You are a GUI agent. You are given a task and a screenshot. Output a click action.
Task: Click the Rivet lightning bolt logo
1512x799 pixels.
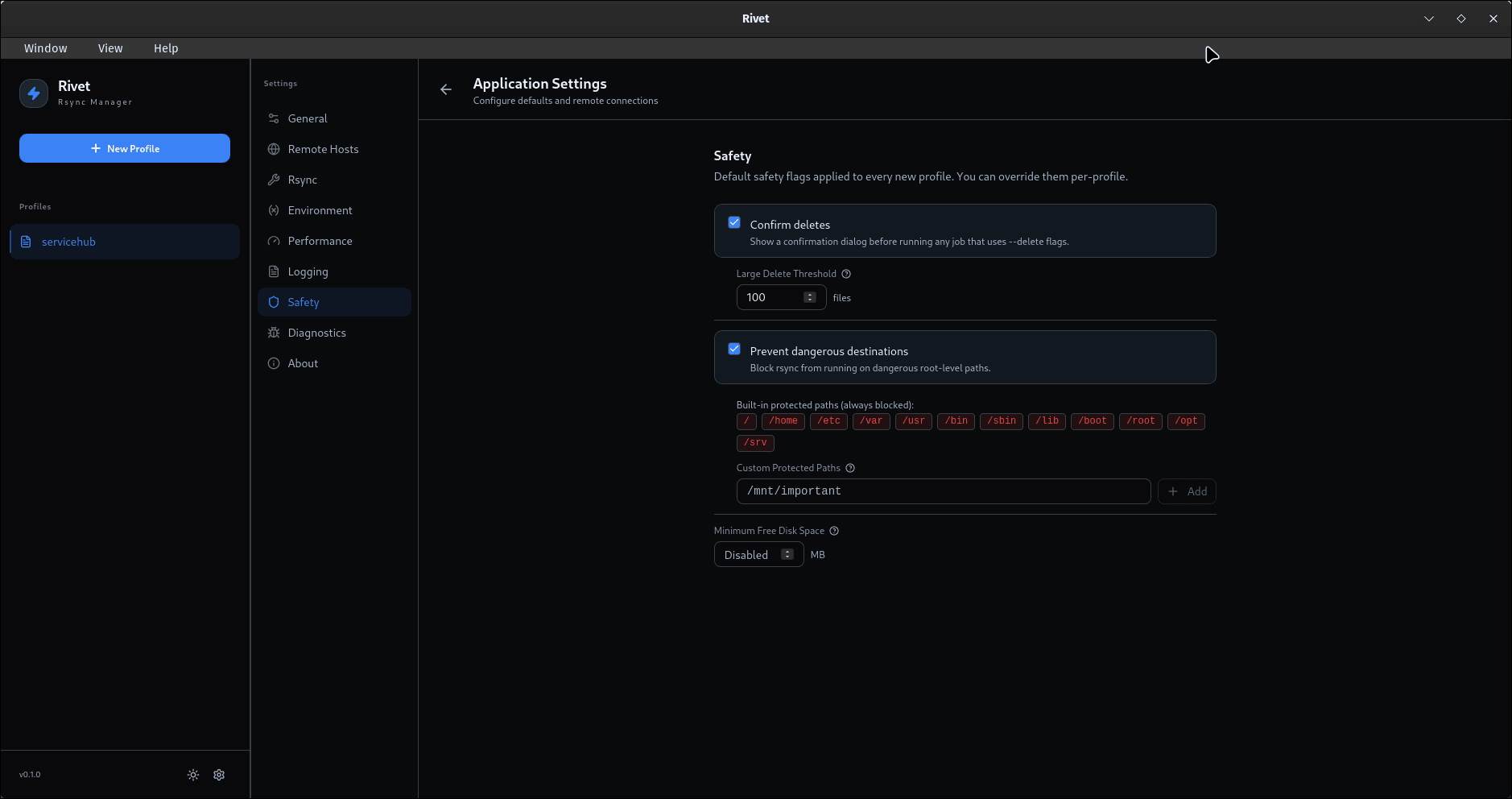pos(34,93)
